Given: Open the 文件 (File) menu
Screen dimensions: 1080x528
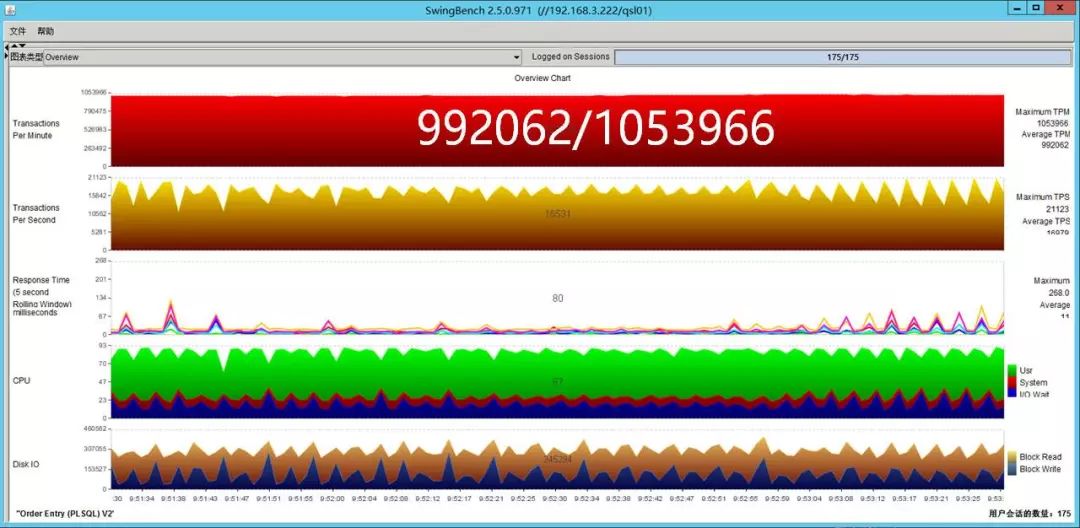Looking at the screenshot, I should 17,31.
